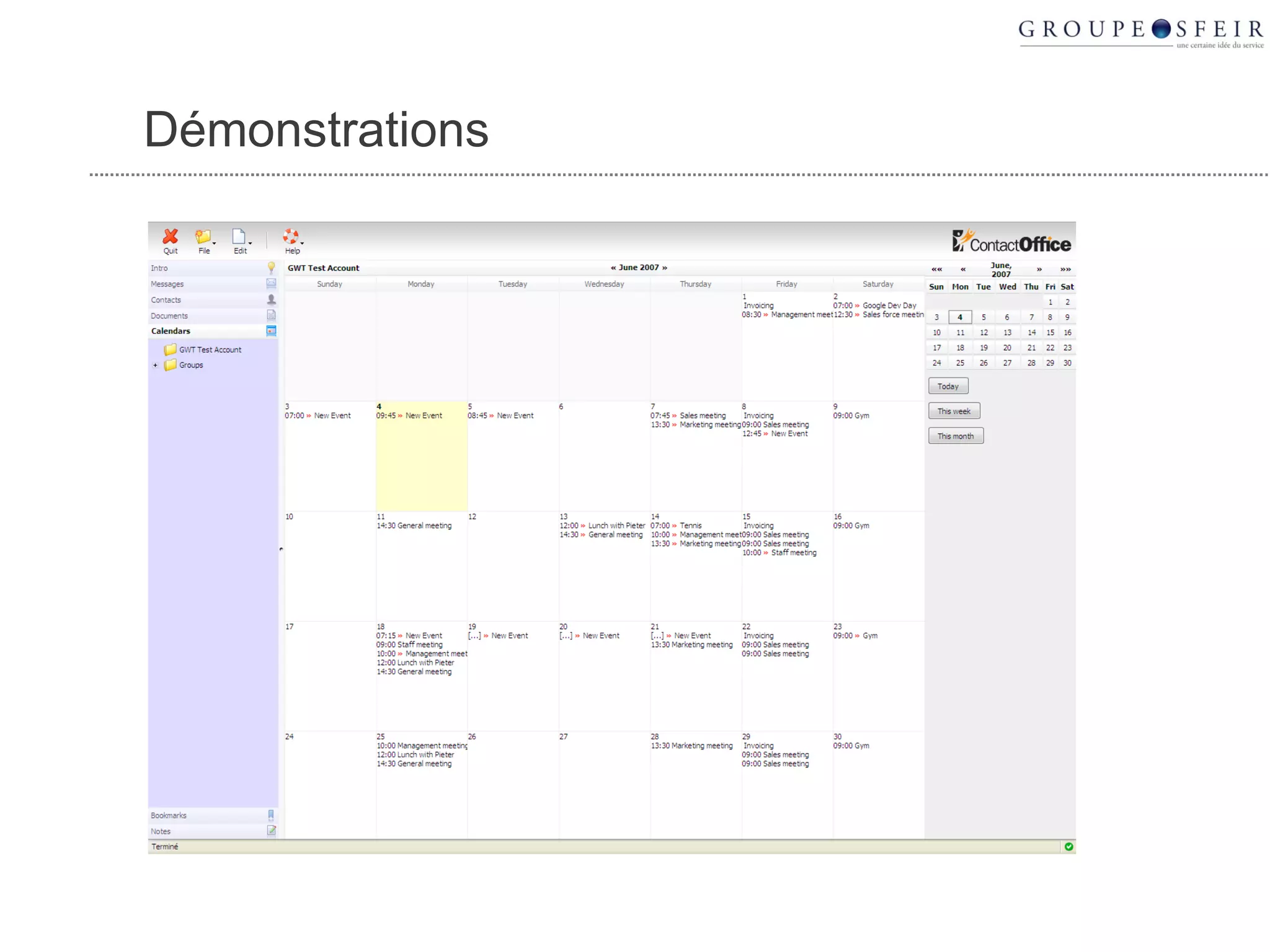The height and width of the screenshot is (952, 1270).
Task: Select GWT Test Account calendar folder
Action: click(210, 350)
